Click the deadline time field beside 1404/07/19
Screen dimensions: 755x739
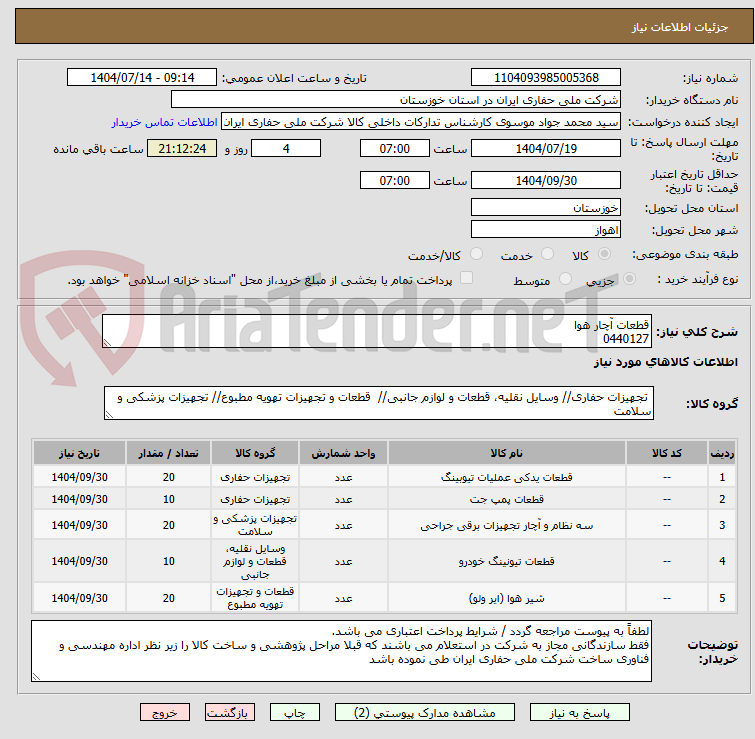pos(394,148)
